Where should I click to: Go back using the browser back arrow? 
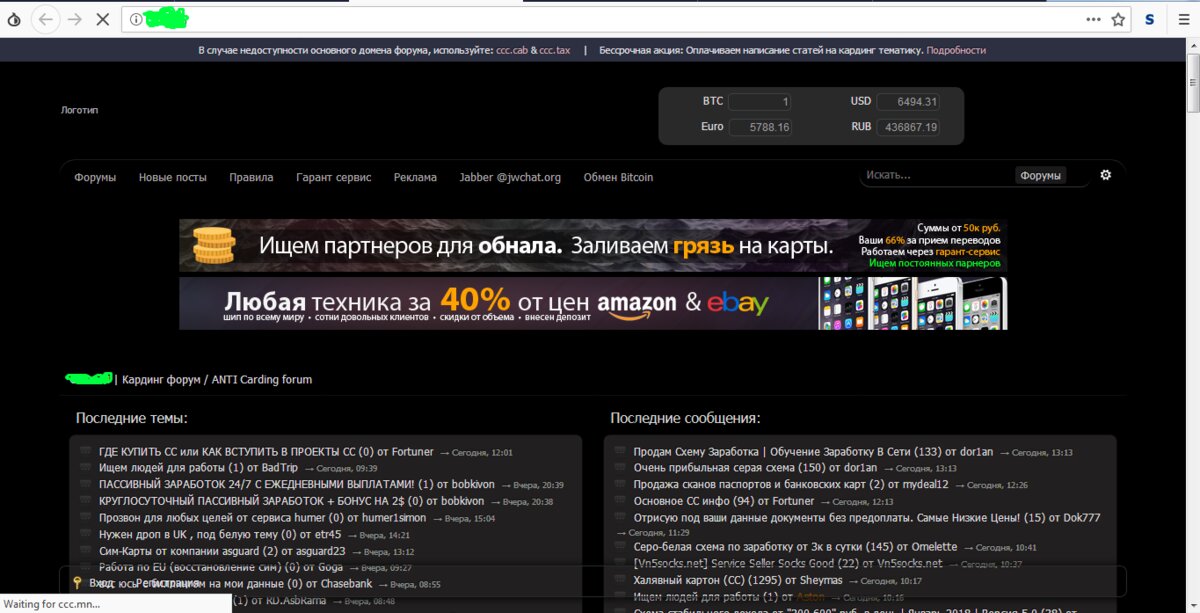[x=46, y=19]
